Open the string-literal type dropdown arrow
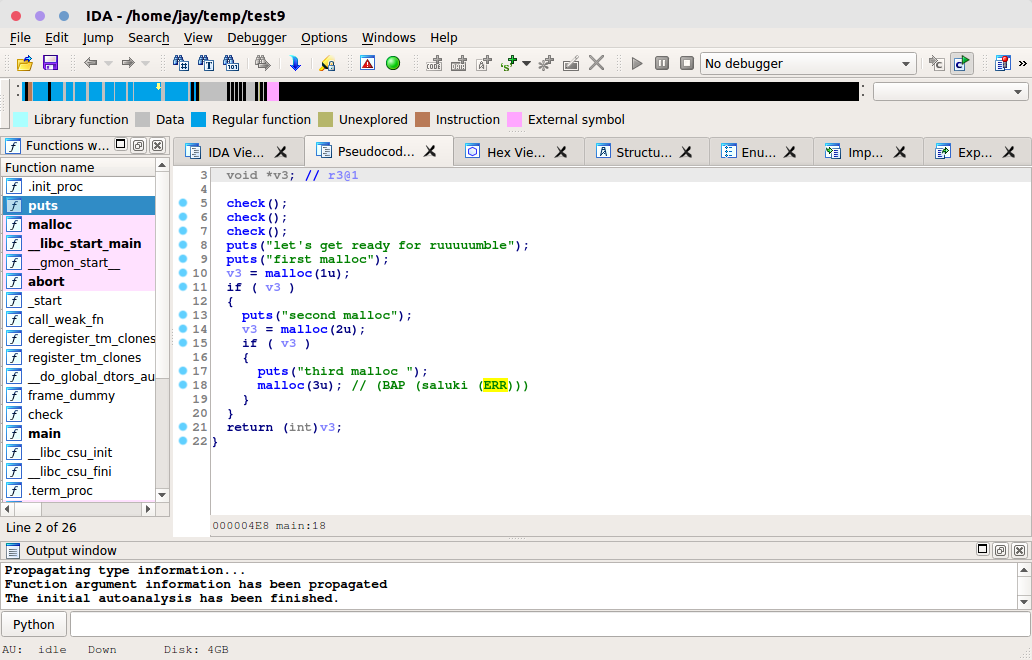The width and height of the screenshot is (1032, 660). (x=527, y=64)
